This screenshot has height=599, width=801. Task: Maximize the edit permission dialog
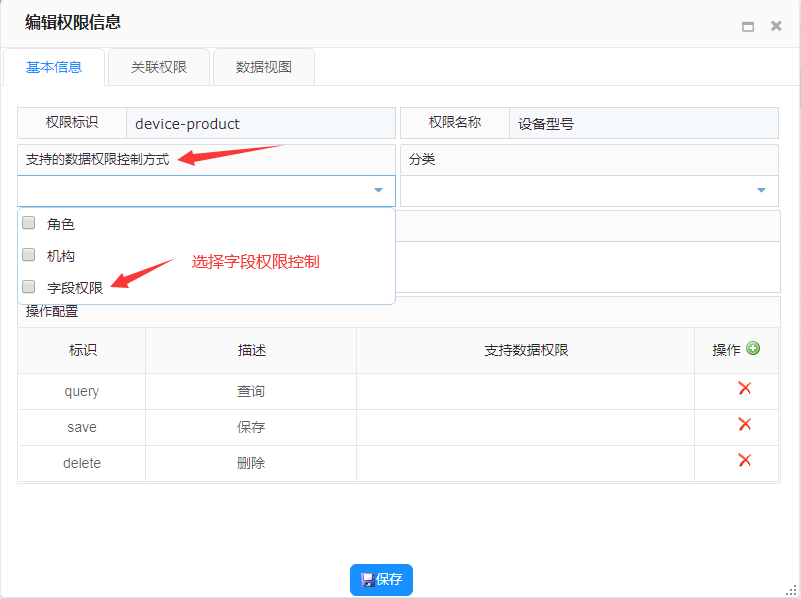pos(748,27)
